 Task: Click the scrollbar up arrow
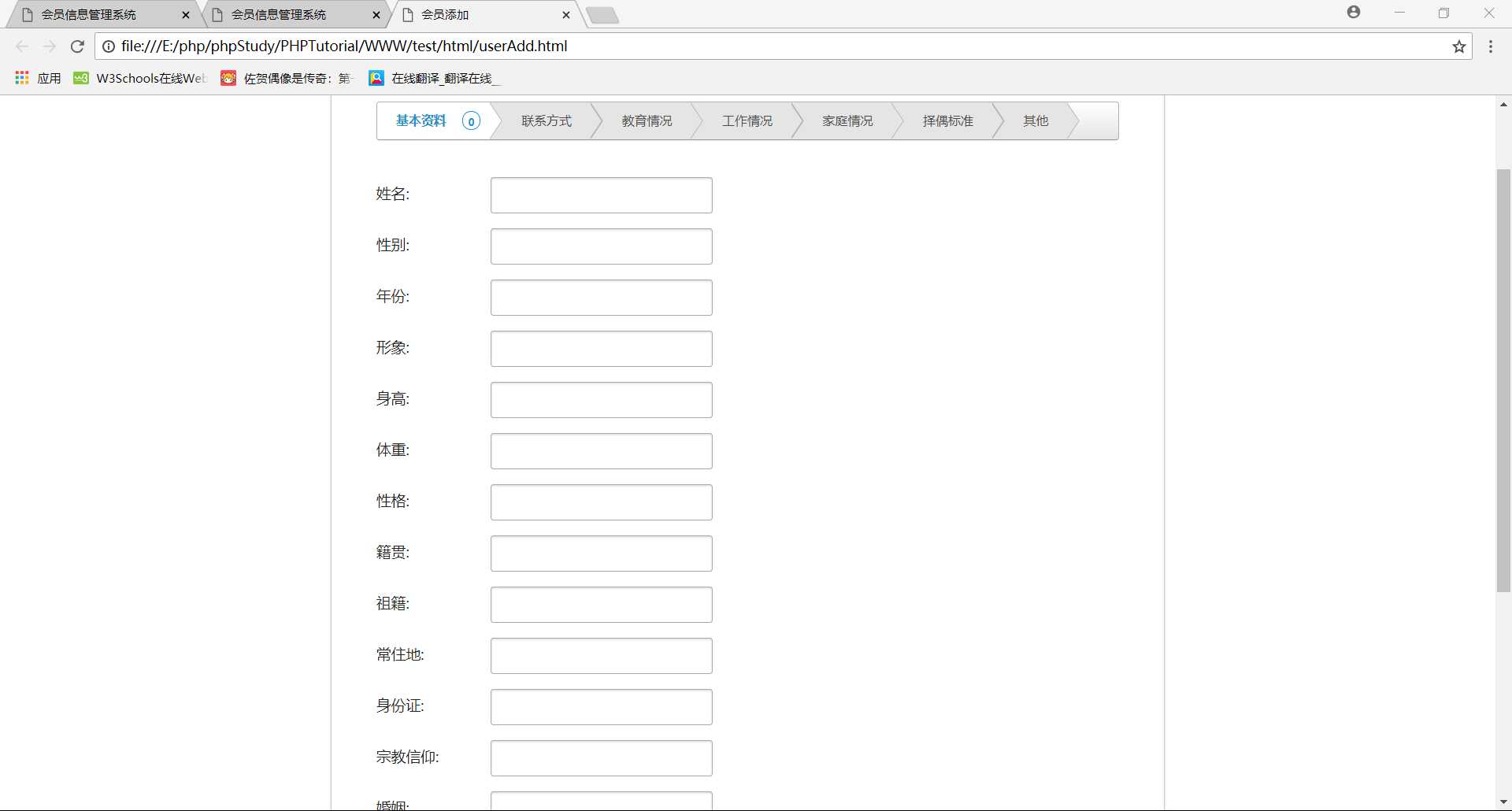tap(1503, 105)
